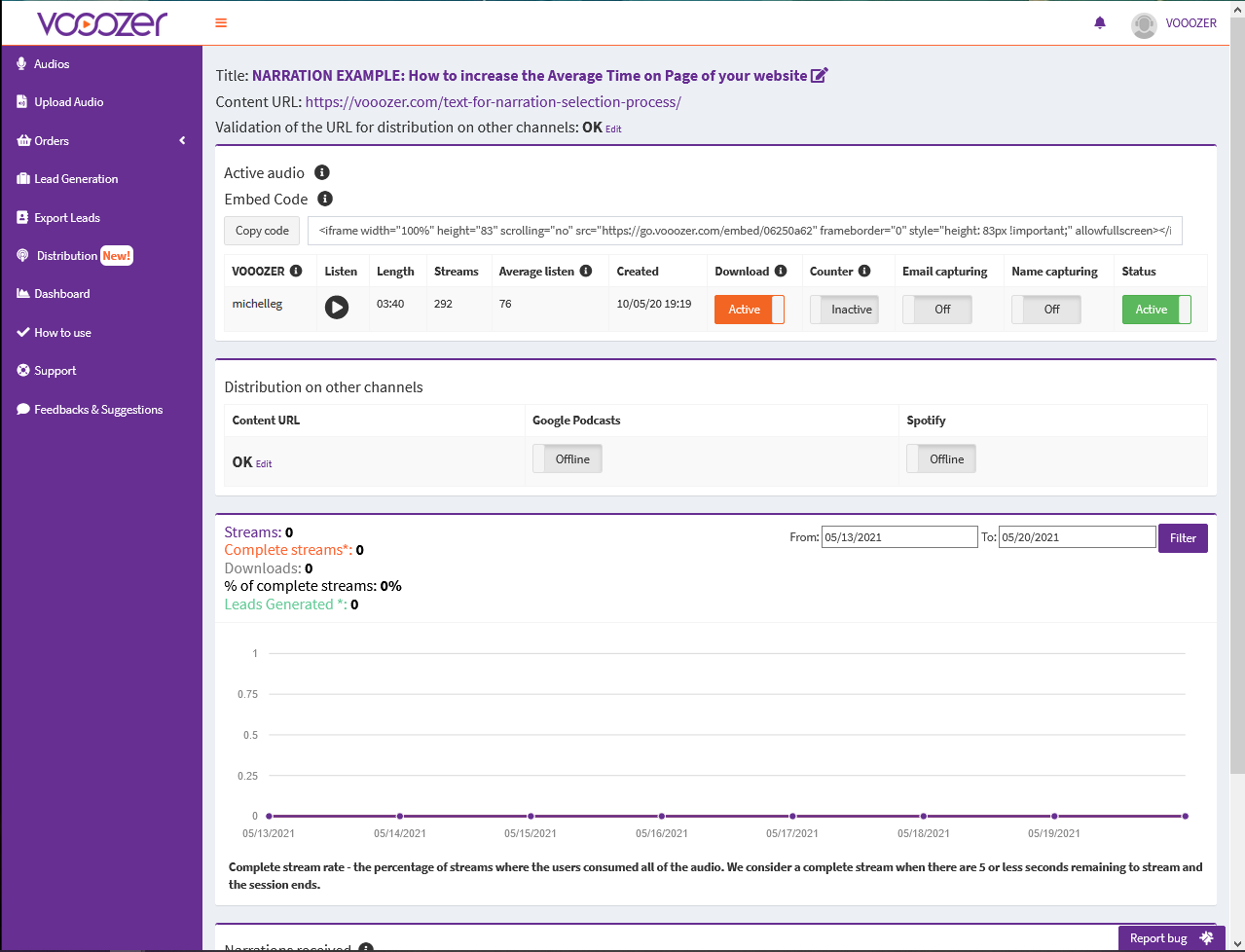This screenshot has height=952, width=1245.
Task: Open the To date picker field
Action: 1077,536
